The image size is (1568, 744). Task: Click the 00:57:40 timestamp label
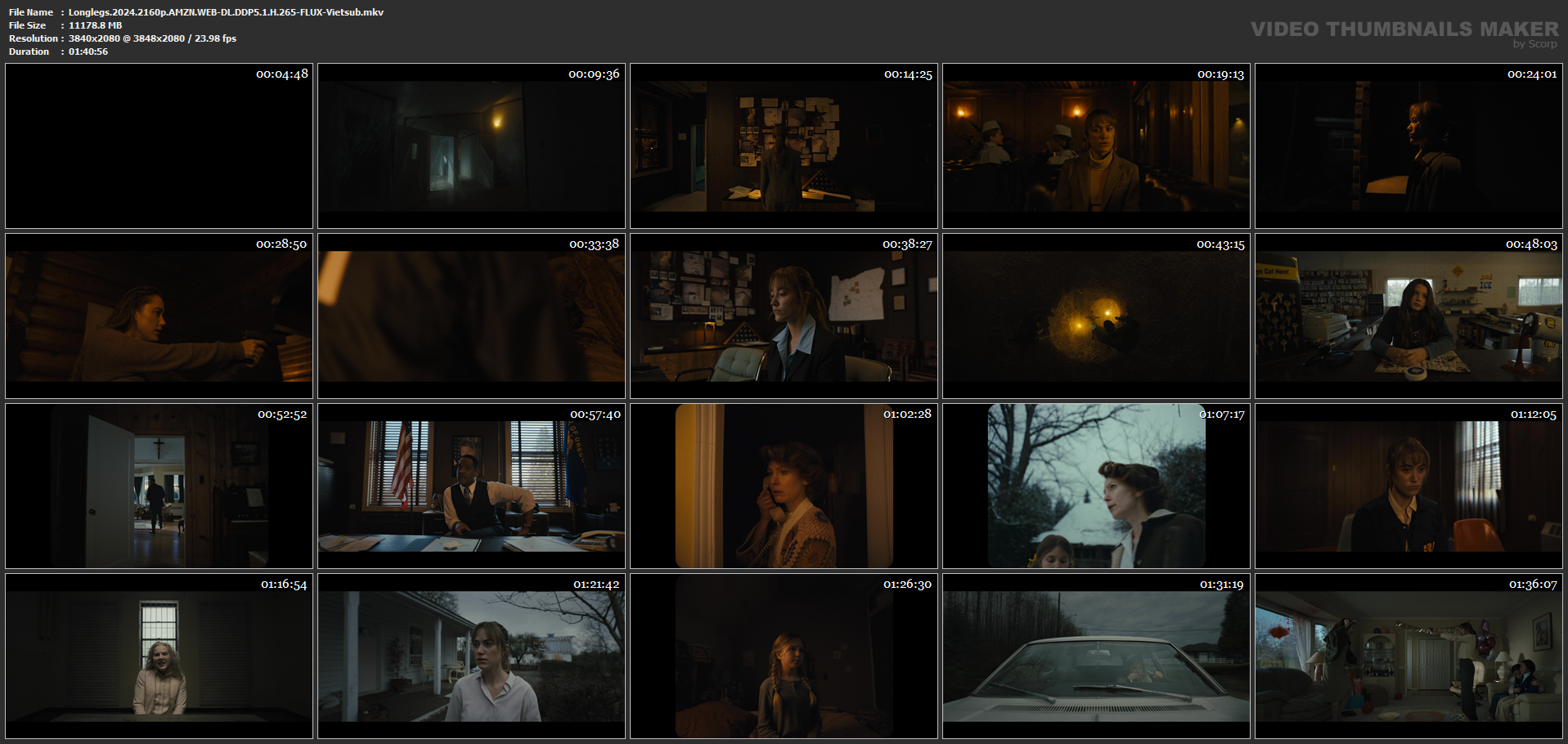[x=595, y=414]
